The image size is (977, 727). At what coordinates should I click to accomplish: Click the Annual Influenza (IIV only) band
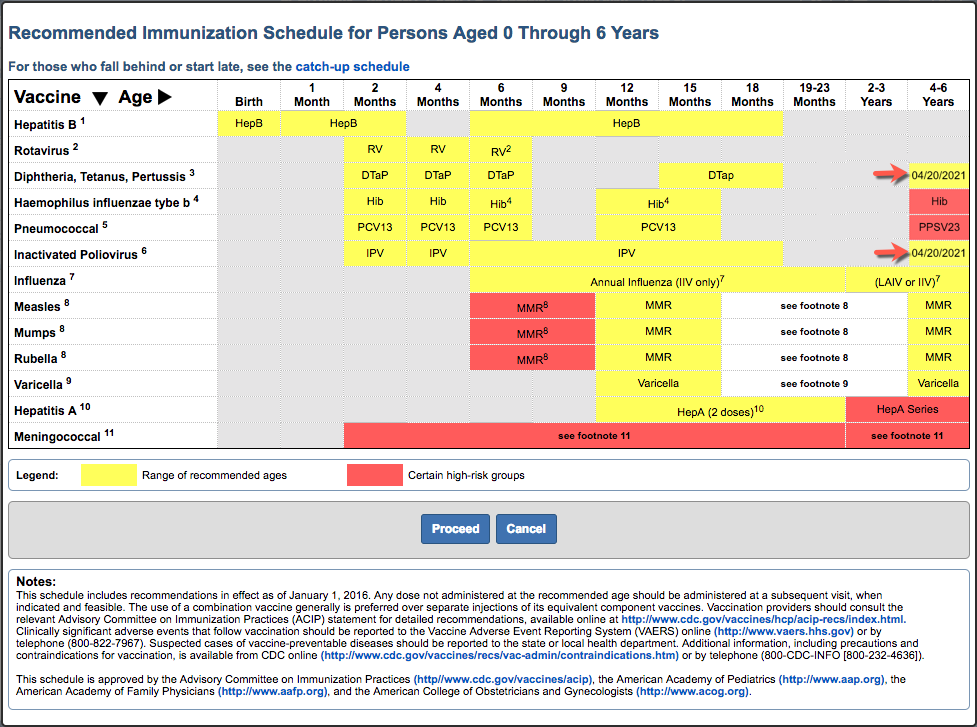click(x=660, y=279)
